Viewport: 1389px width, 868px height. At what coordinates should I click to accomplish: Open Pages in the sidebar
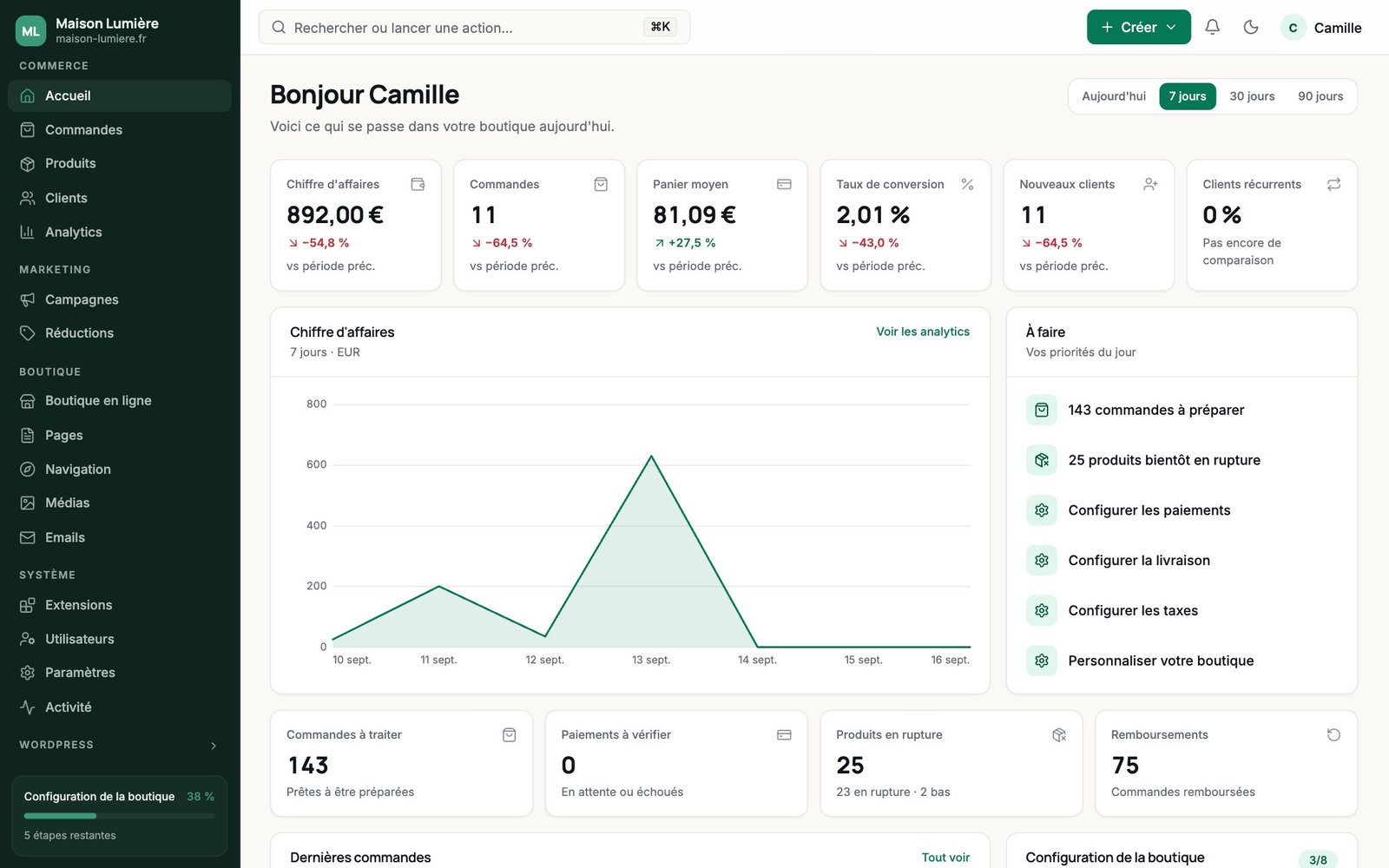click(120, 435)
